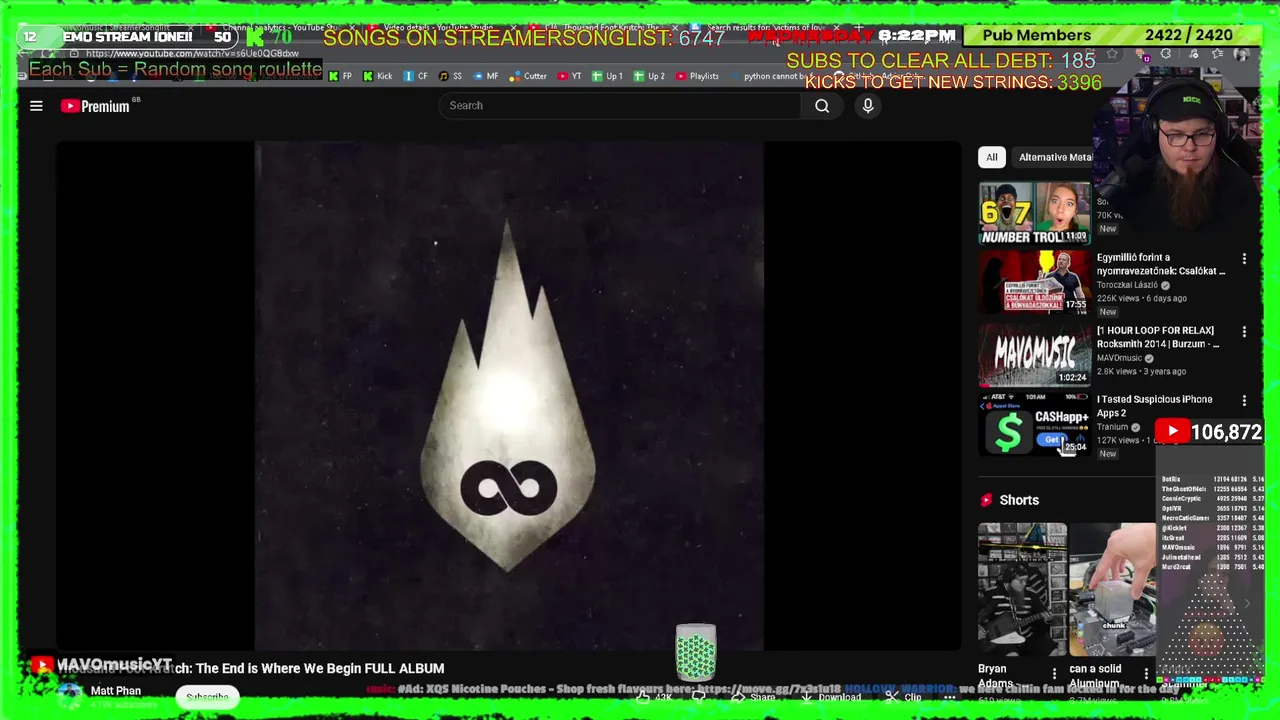Open the SS bookmark
This screenshot has height=720, width=1280.
click(450, 76)
